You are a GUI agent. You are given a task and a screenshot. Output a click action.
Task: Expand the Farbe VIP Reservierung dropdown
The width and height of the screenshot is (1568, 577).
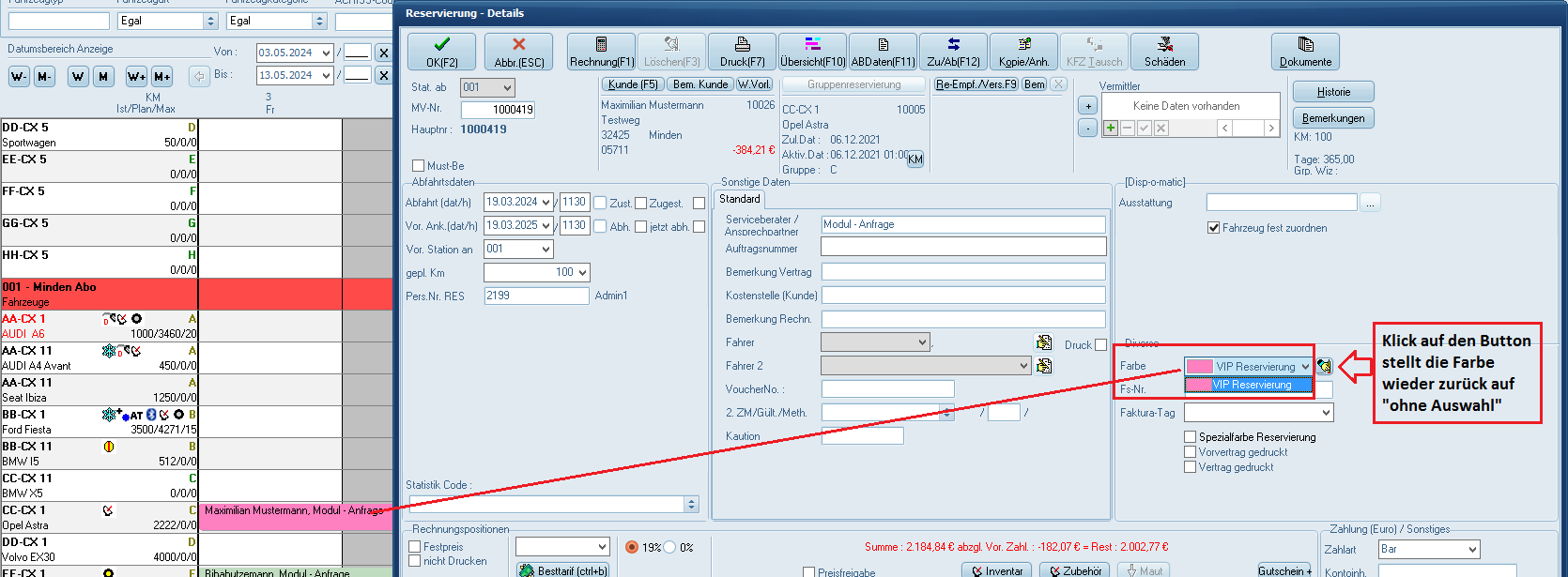(1304, 367)
